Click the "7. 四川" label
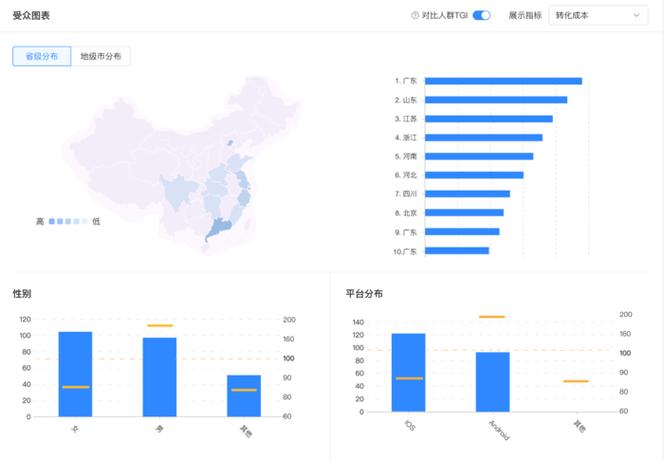 tap(406, 194)
